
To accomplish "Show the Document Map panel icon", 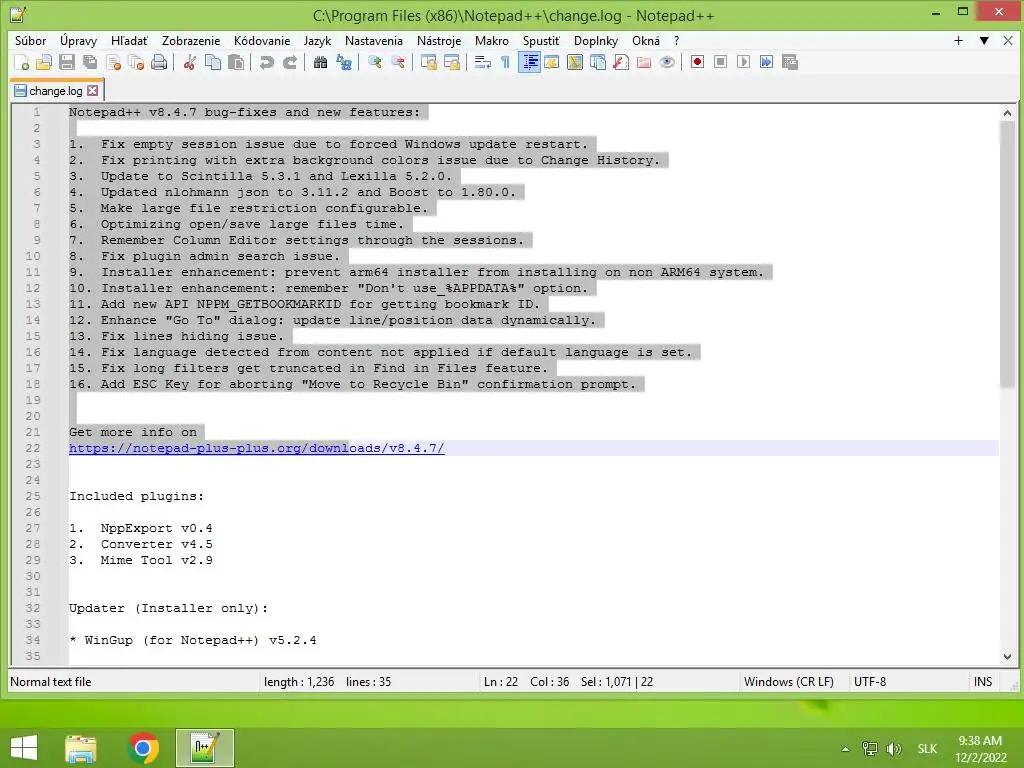I will point(575,62).
